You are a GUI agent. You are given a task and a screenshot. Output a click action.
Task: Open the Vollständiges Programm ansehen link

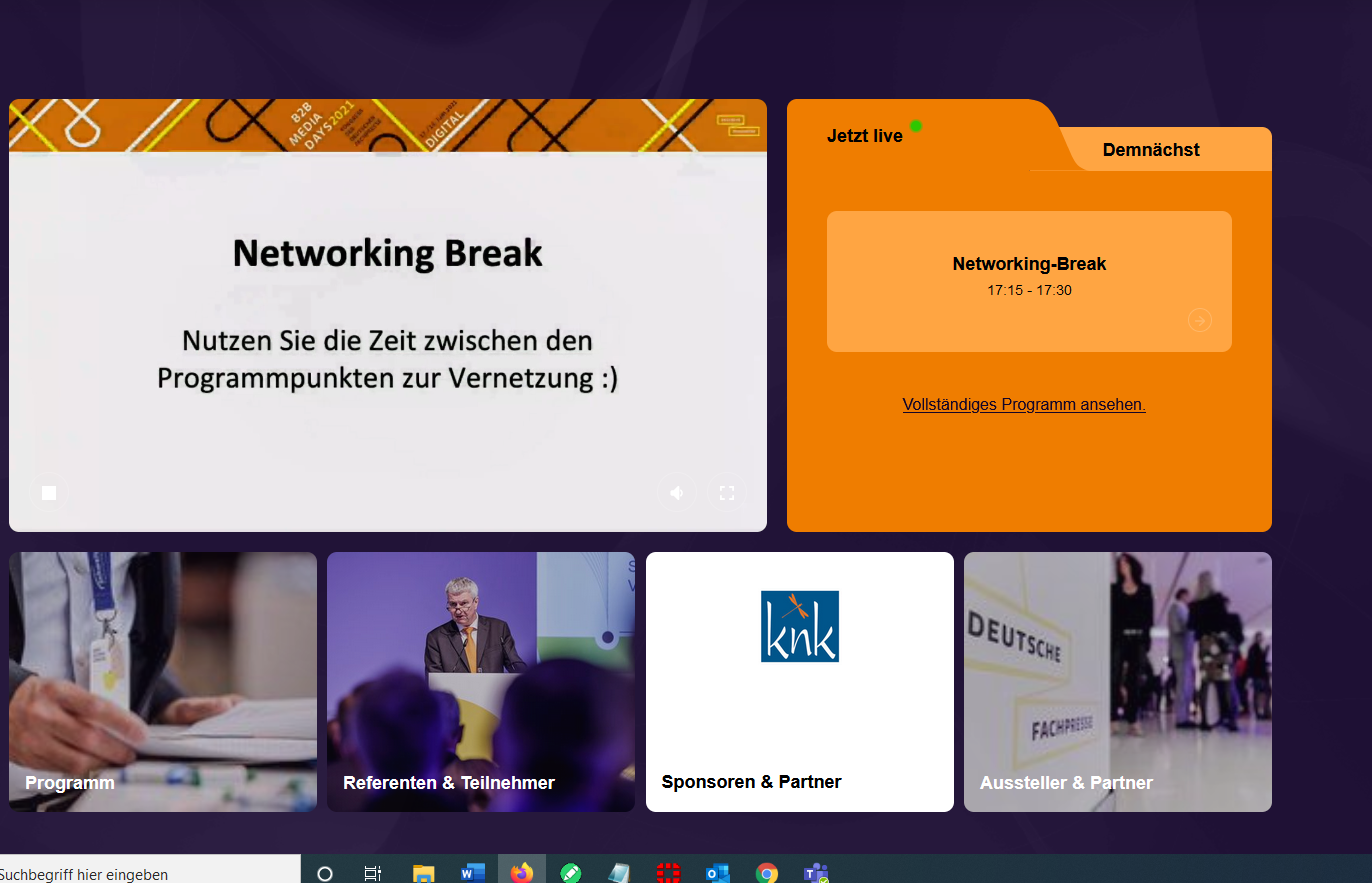pos(1023,405)
